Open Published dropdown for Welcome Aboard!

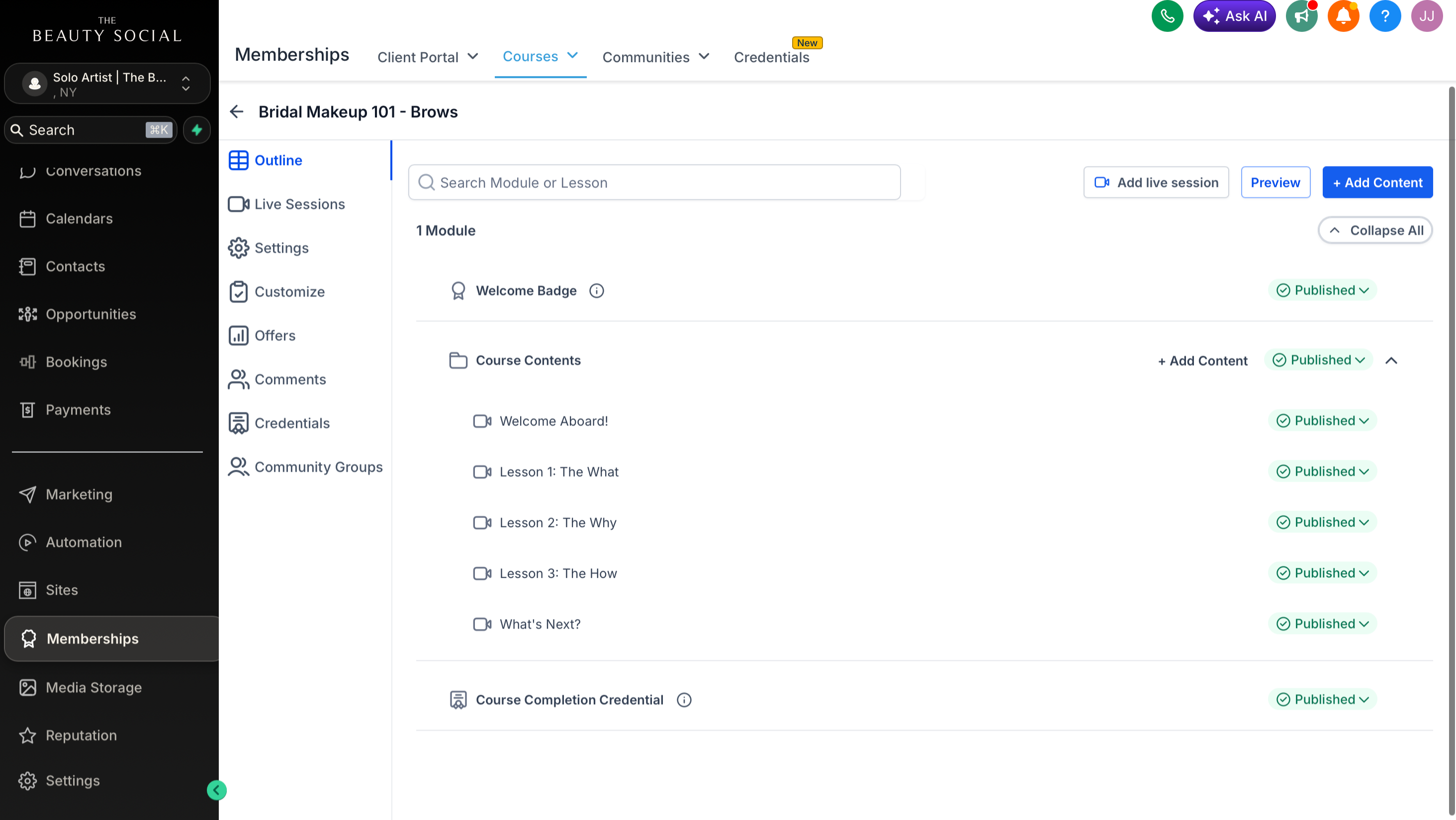(x=1322, y=421)
